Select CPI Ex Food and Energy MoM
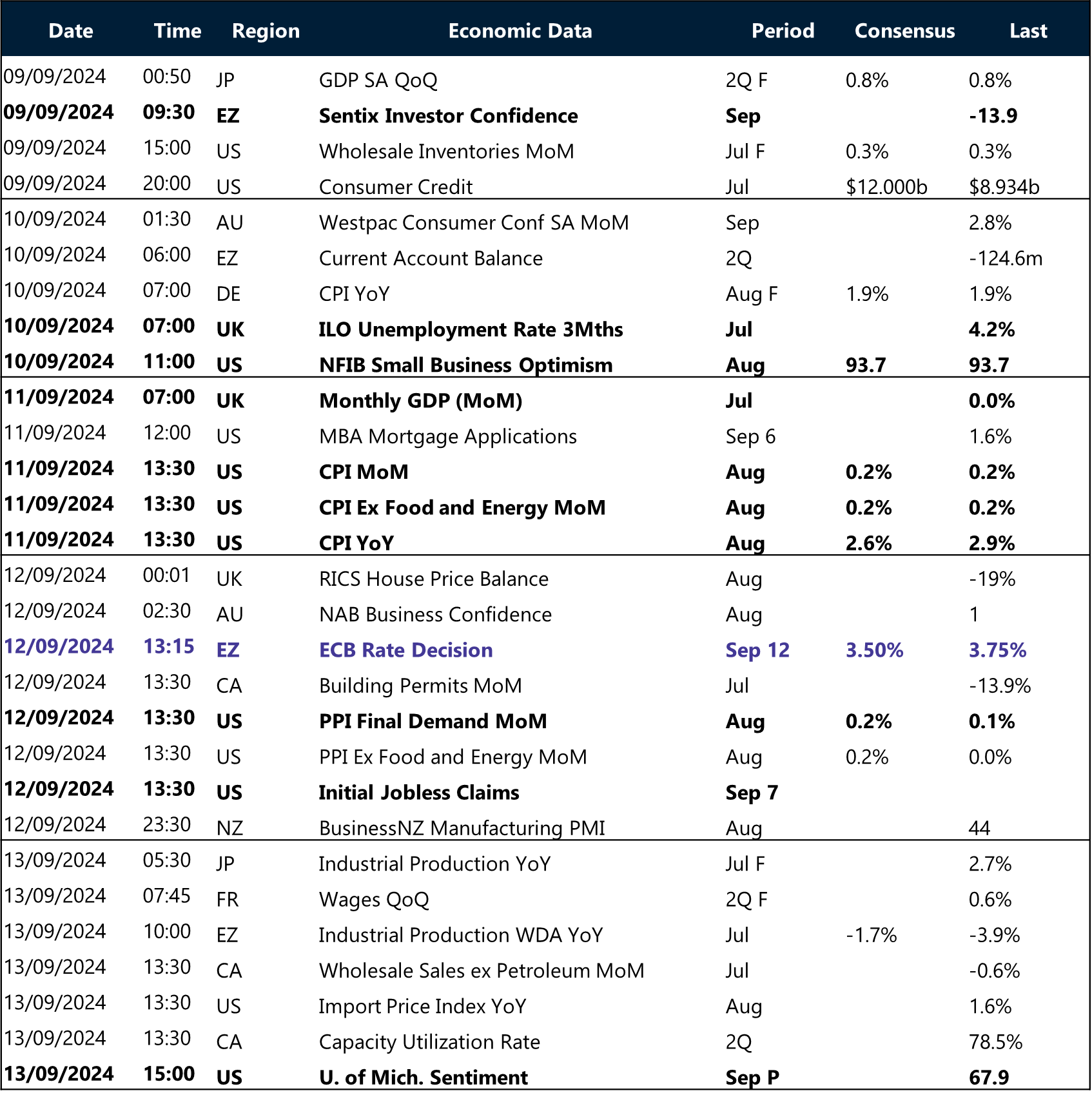Image resolution: width=1092 pixels, height=1102 pixels. [462, 508]
